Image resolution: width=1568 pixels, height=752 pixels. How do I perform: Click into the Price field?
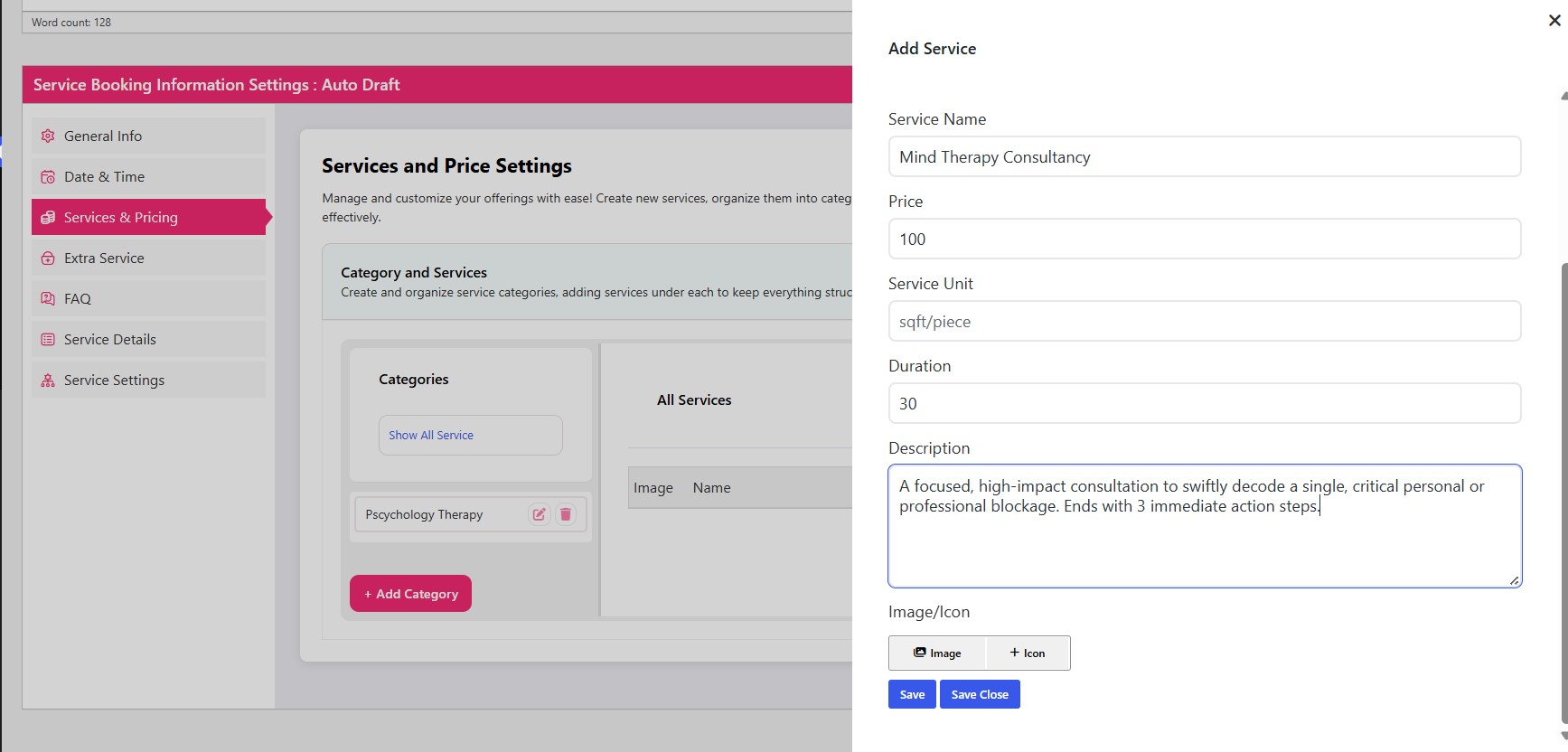point(1204,240)
